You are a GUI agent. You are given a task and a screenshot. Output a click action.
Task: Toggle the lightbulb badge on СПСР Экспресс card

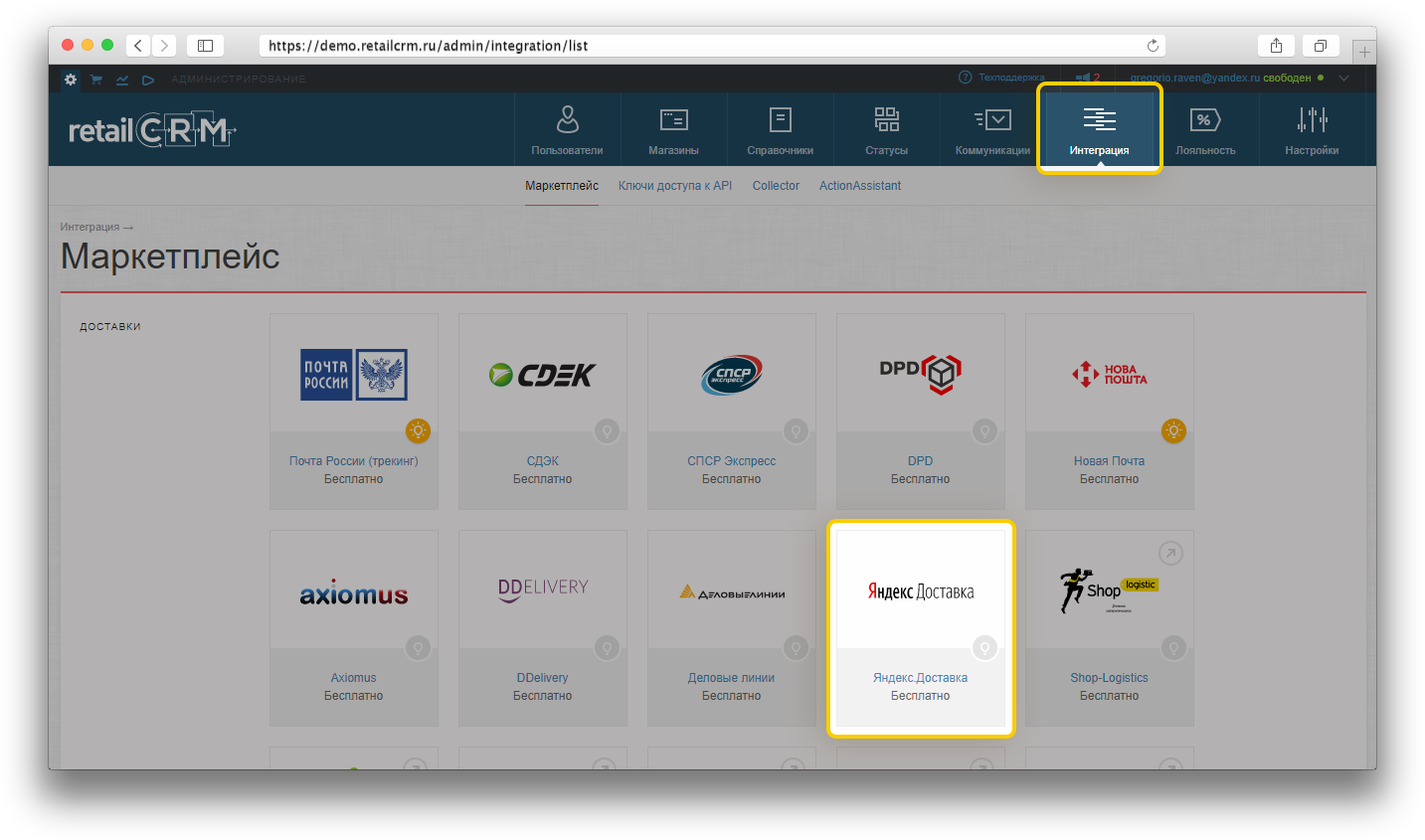[x=796, y=431]
